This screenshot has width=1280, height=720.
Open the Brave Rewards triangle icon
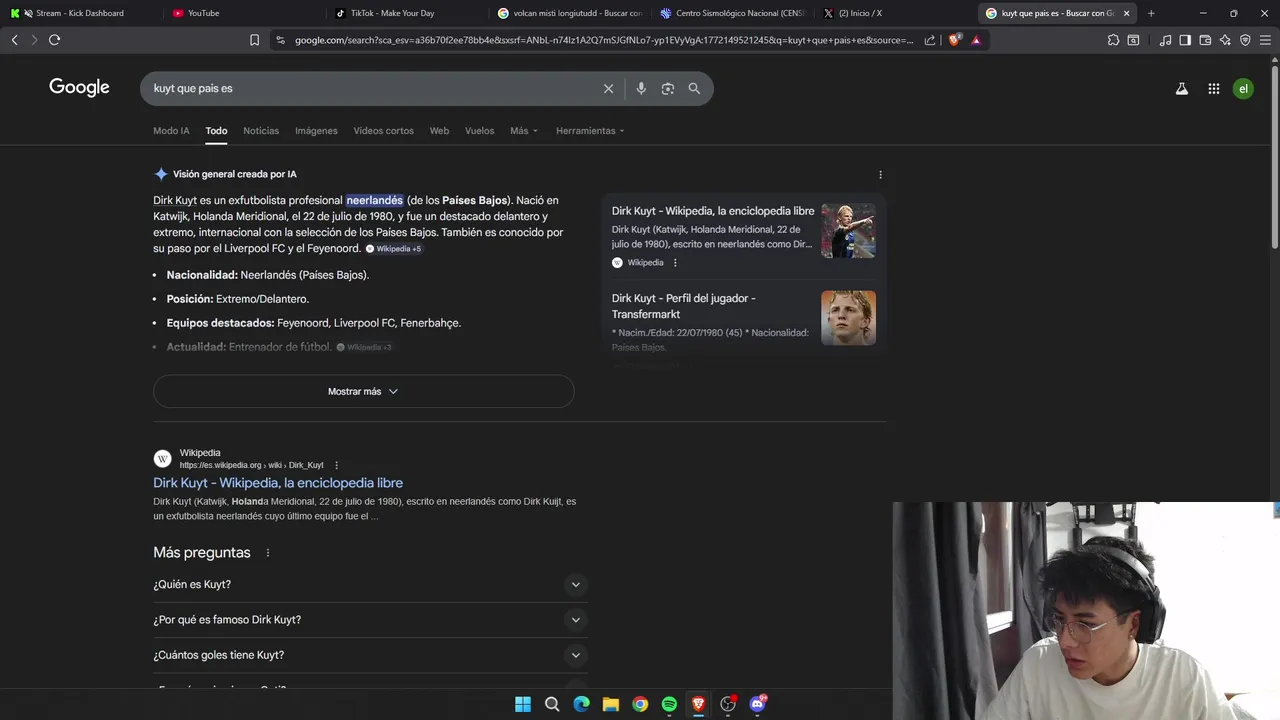point(976,40)
